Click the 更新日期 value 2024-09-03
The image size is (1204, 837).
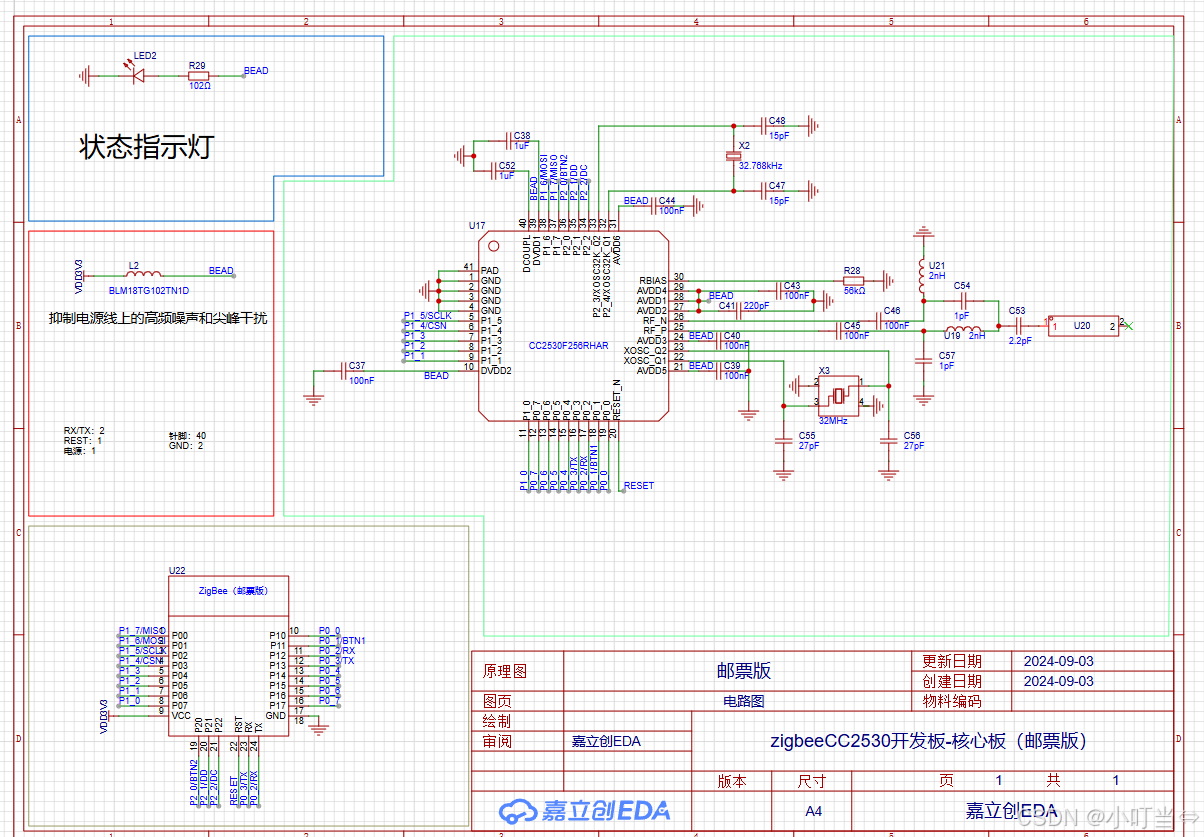(1058, 661)
